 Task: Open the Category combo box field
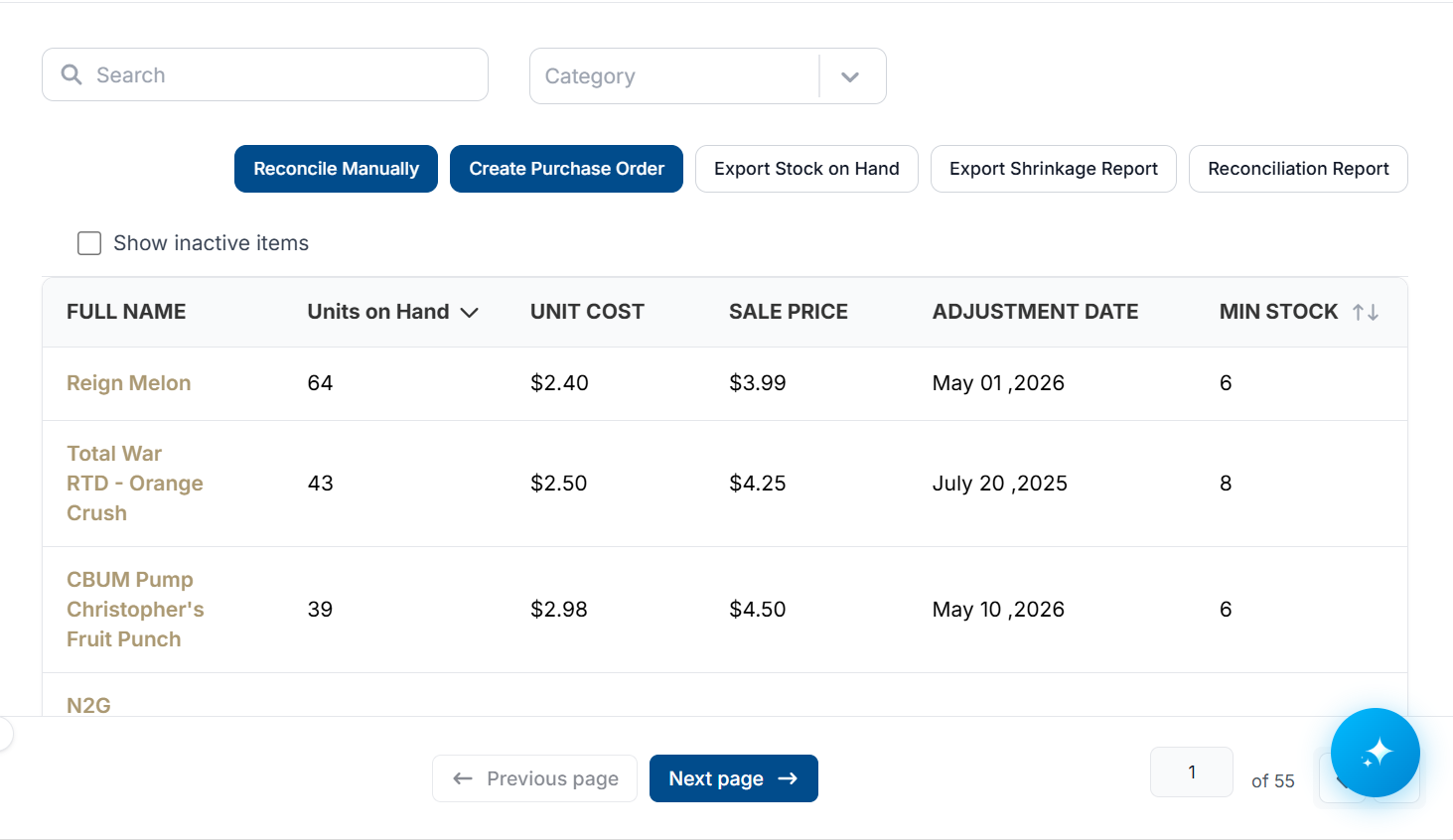(708, 76)
